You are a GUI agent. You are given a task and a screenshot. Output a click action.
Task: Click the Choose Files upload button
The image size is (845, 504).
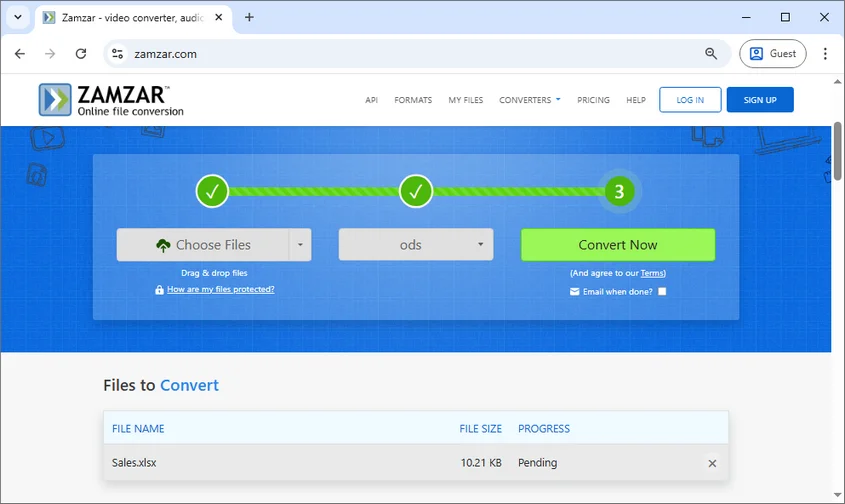[x=203, y=245]
